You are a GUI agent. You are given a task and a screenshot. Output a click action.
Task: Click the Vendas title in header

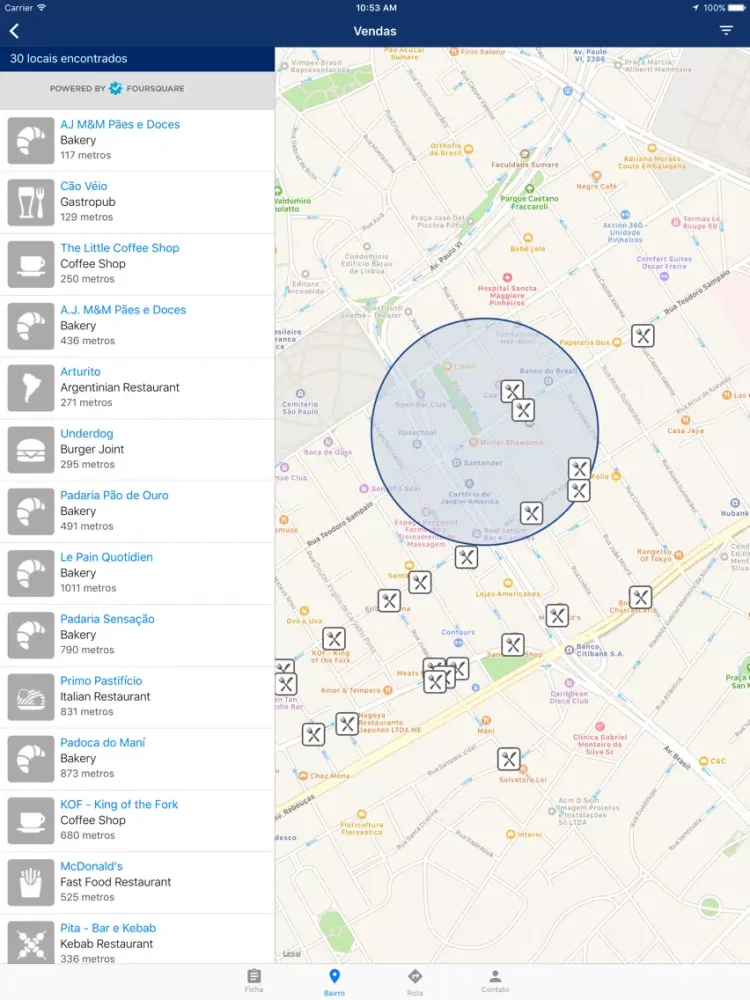click(x=375, y=31)
